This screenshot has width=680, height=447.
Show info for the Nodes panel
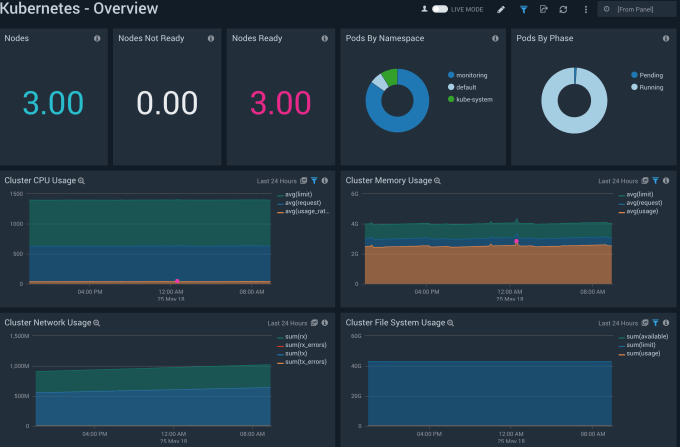97,39
